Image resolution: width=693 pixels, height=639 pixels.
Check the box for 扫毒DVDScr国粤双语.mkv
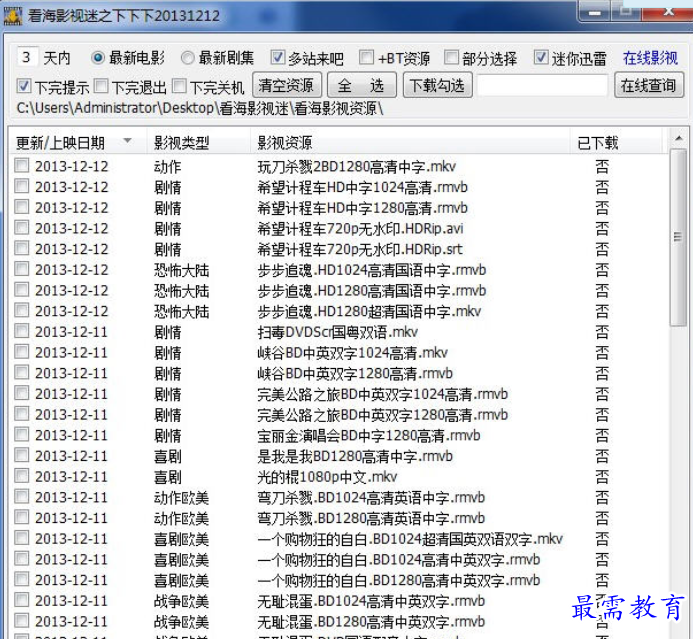click(x=21, y=331)
